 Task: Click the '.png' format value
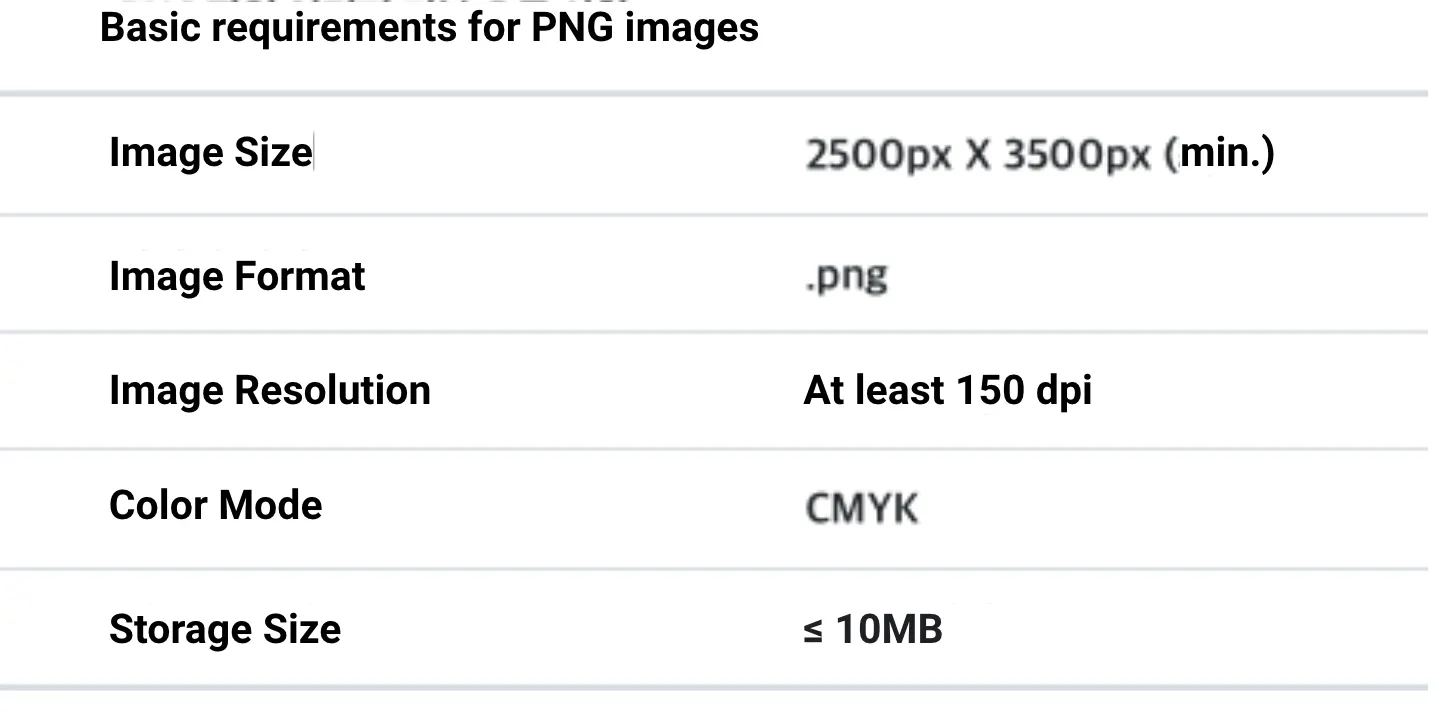point(846,277)
